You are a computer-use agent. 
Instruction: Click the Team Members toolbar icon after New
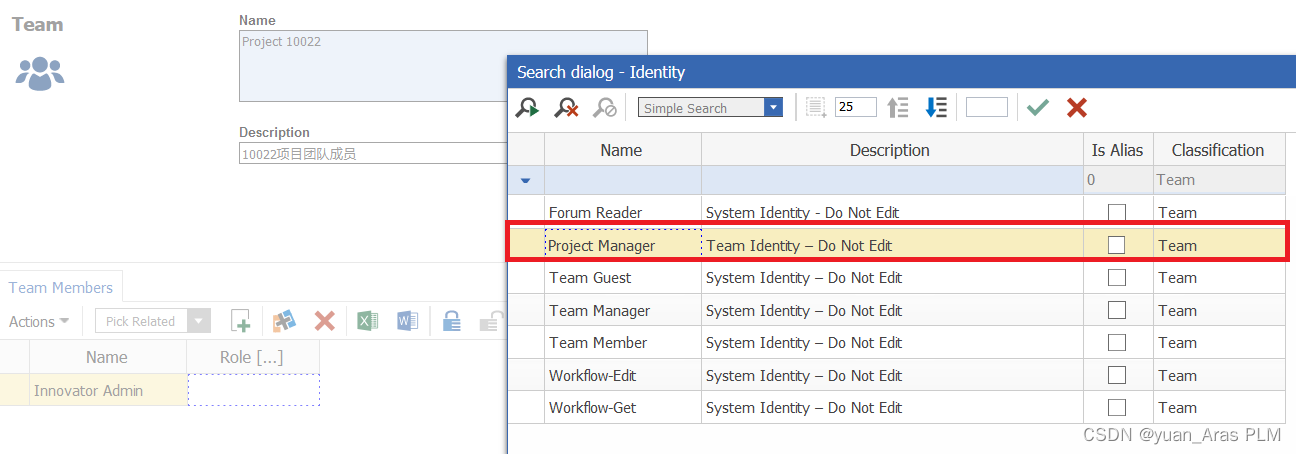click(284, 321)
